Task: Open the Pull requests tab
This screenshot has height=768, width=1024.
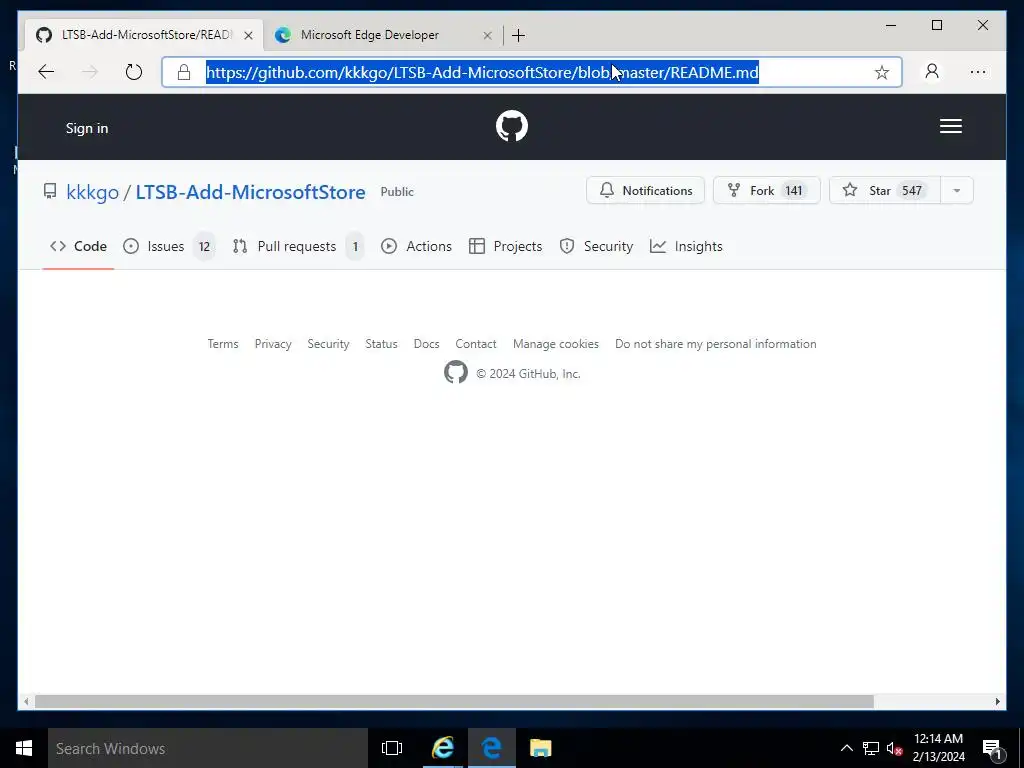Action: point(298,246)
